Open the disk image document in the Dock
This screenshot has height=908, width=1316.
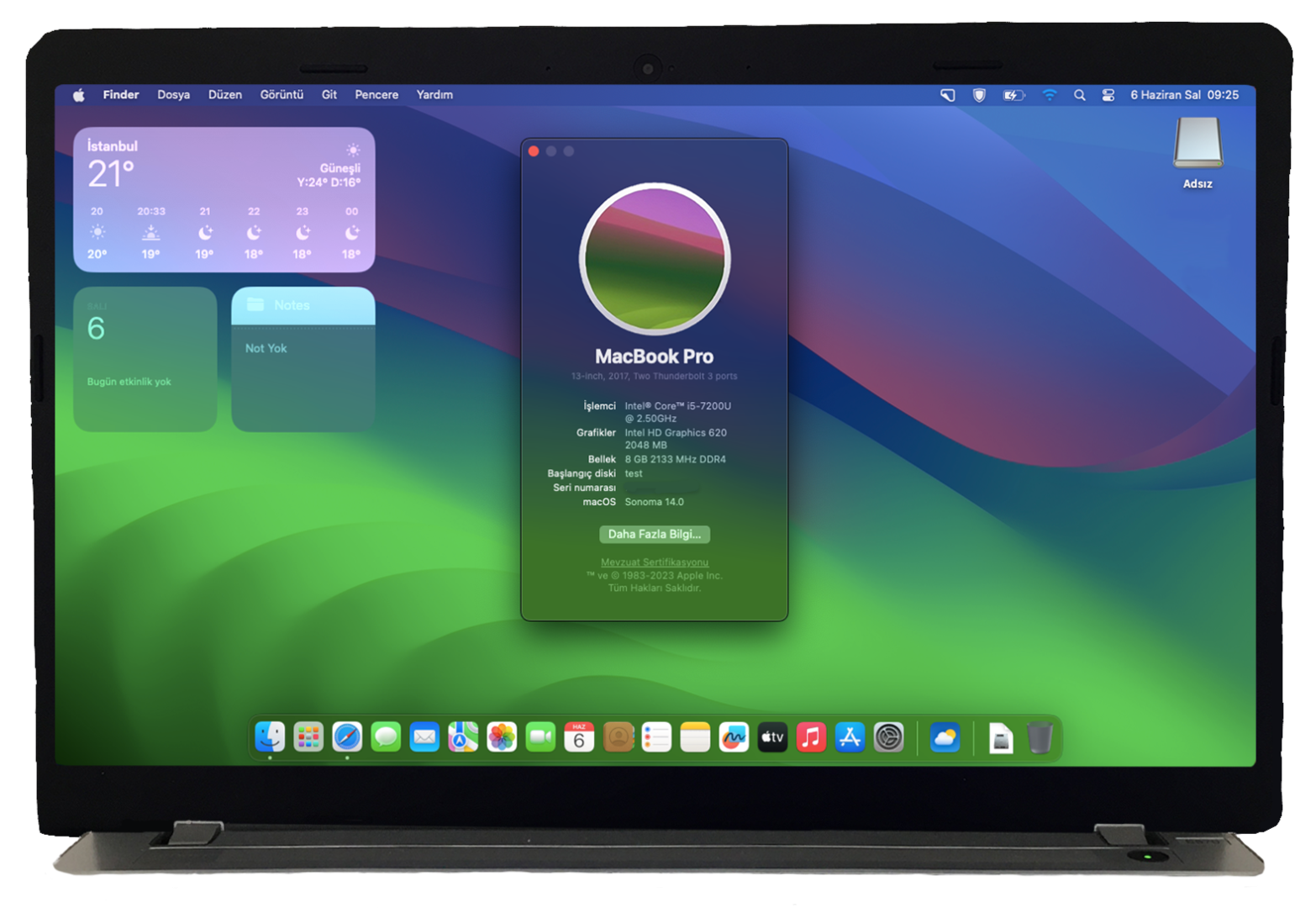pyautogui.click(x=1001, y=738)
